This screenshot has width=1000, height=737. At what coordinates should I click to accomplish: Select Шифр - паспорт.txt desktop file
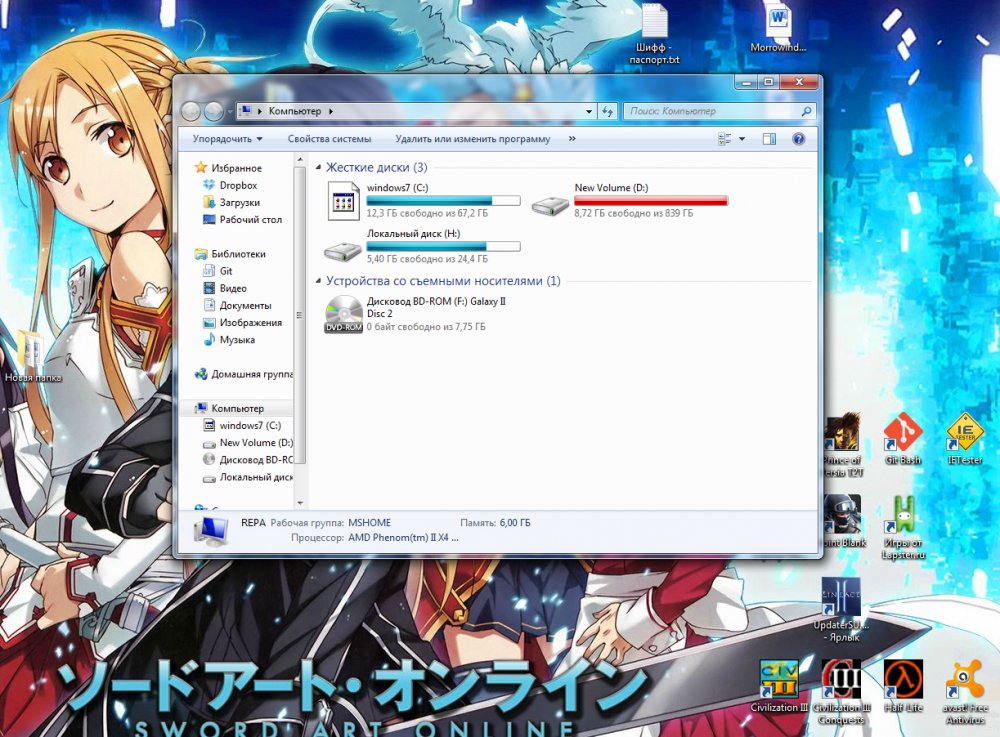tap(654, 35)
